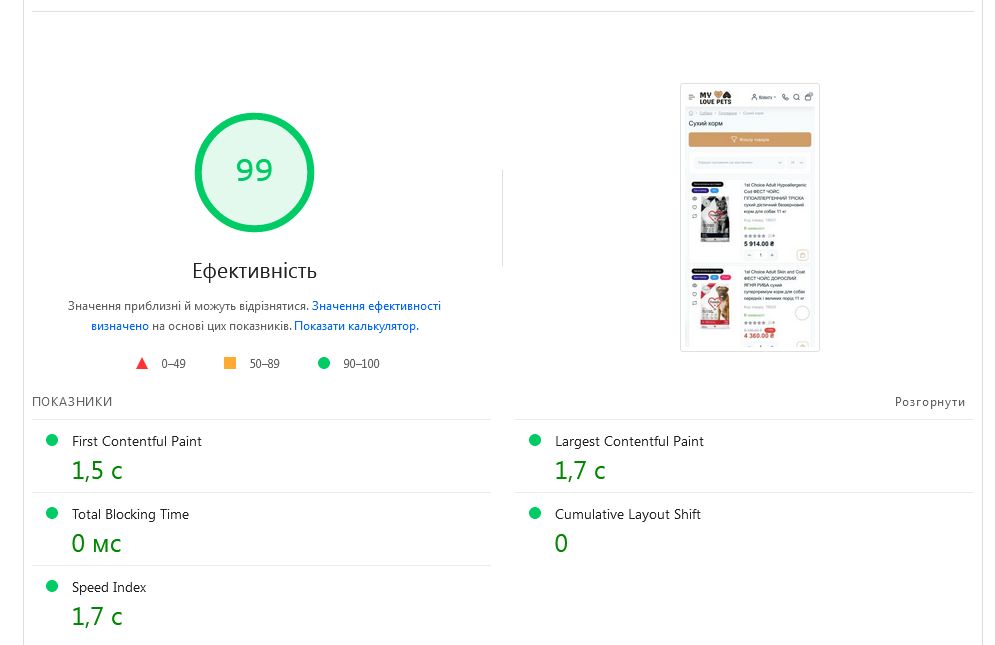
Task: Click the circular score gauge showing 99
Action: tap(254, 171)
